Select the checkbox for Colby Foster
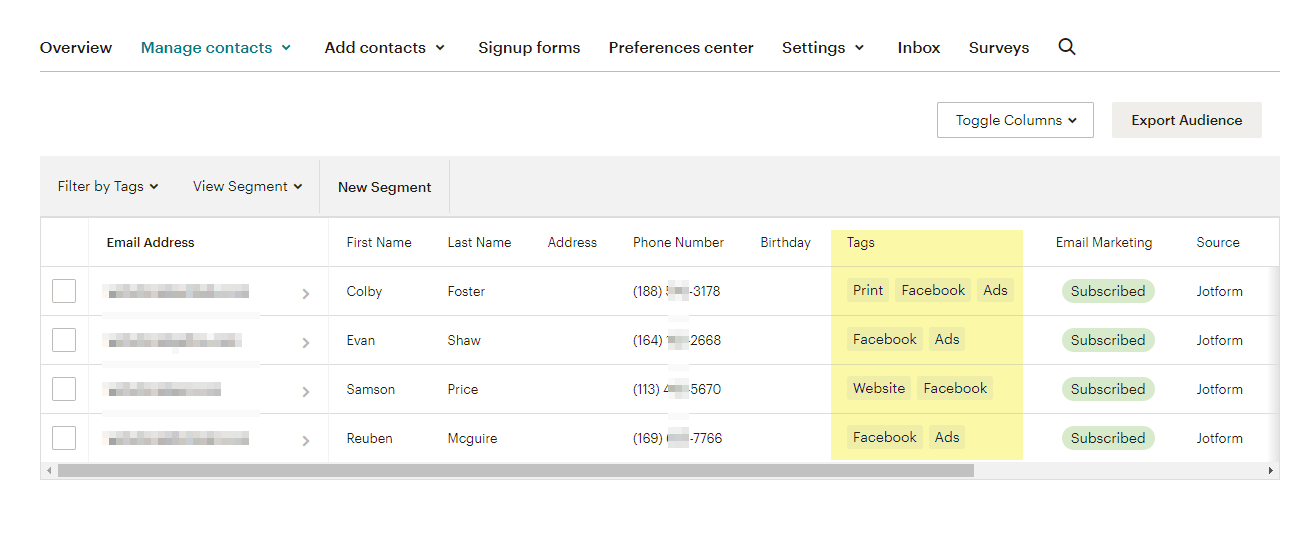The height and width of the screenshot is (539, 1316). [64, 291]
